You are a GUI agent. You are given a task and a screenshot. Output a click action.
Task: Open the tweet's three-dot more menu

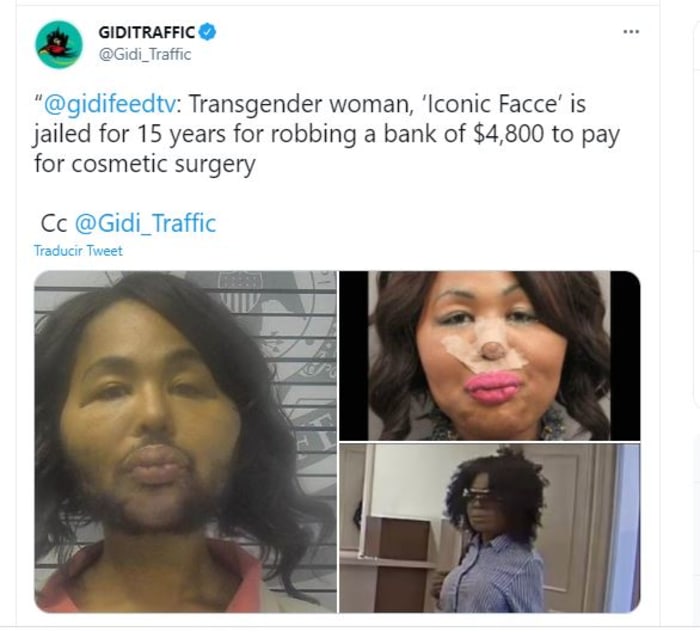631,32
